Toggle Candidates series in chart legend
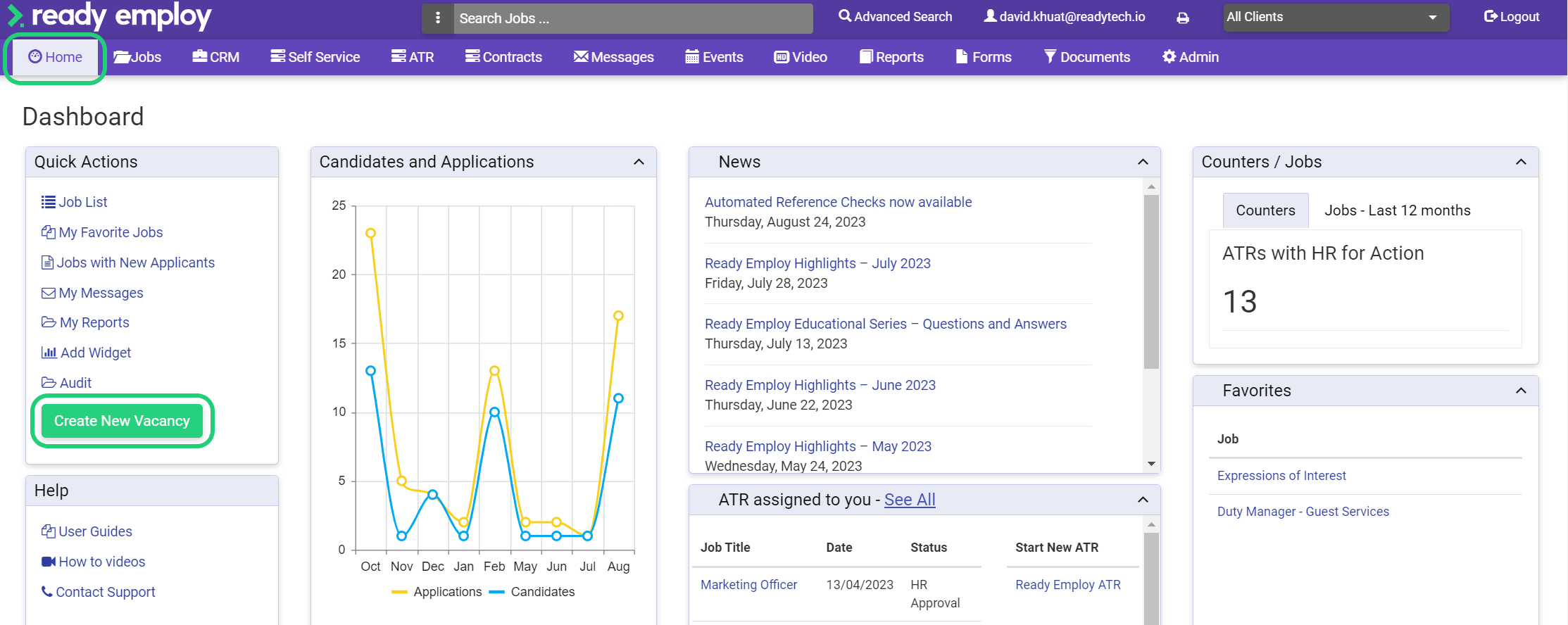This screenshot has height=625, width=1568. pyautogui.click(x=532, y=592)
